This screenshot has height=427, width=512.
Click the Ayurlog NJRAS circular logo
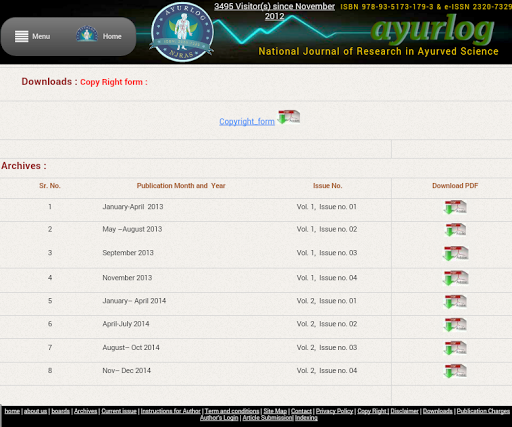click(x=182, y=32)
